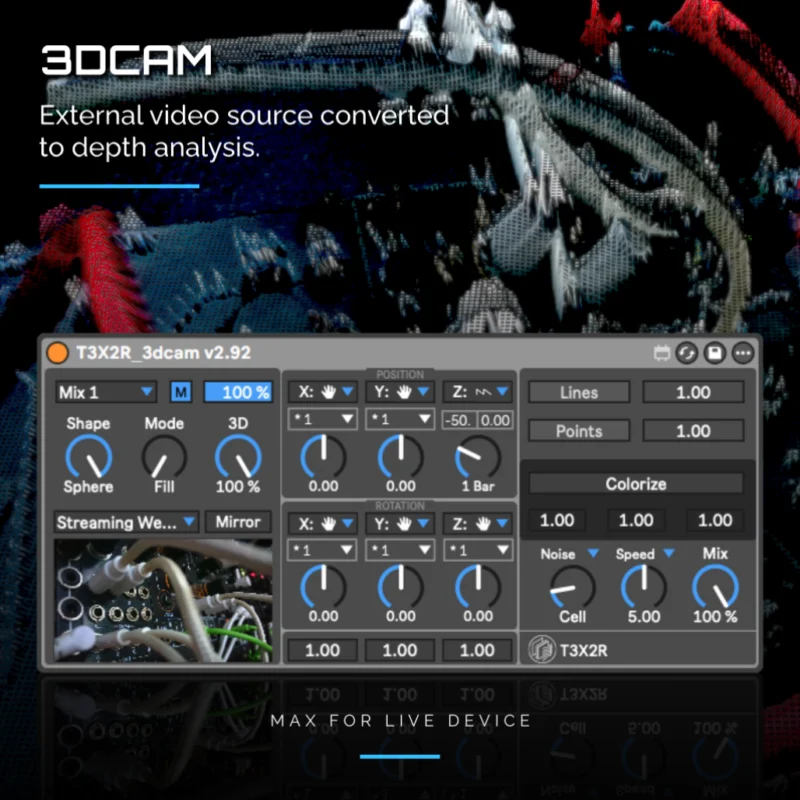
Task: Click the hand icon for Rotation Y
Action: tap(404, 523)
